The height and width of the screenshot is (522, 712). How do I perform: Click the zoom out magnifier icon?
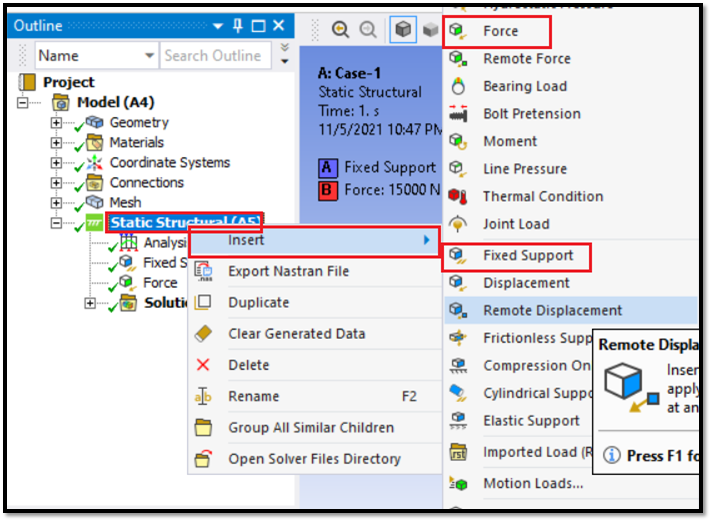coord(368,30)
